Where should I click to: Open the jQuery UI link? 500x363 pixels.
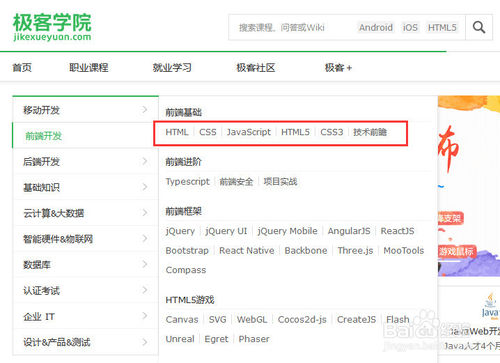pos(226,231)
